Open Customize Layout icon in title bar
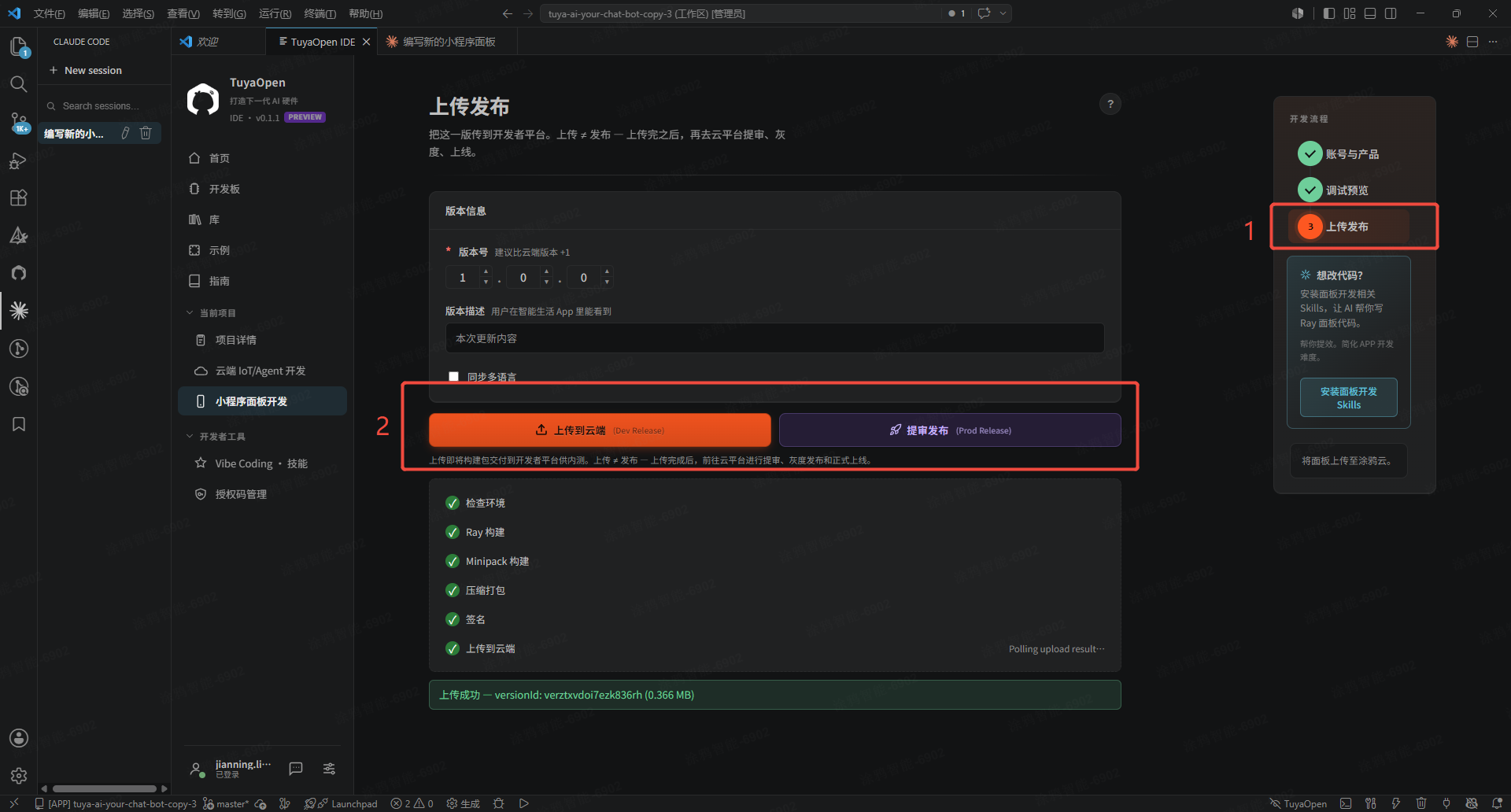This screenshot has height=812, width=1511. [x=1350, y=13]
